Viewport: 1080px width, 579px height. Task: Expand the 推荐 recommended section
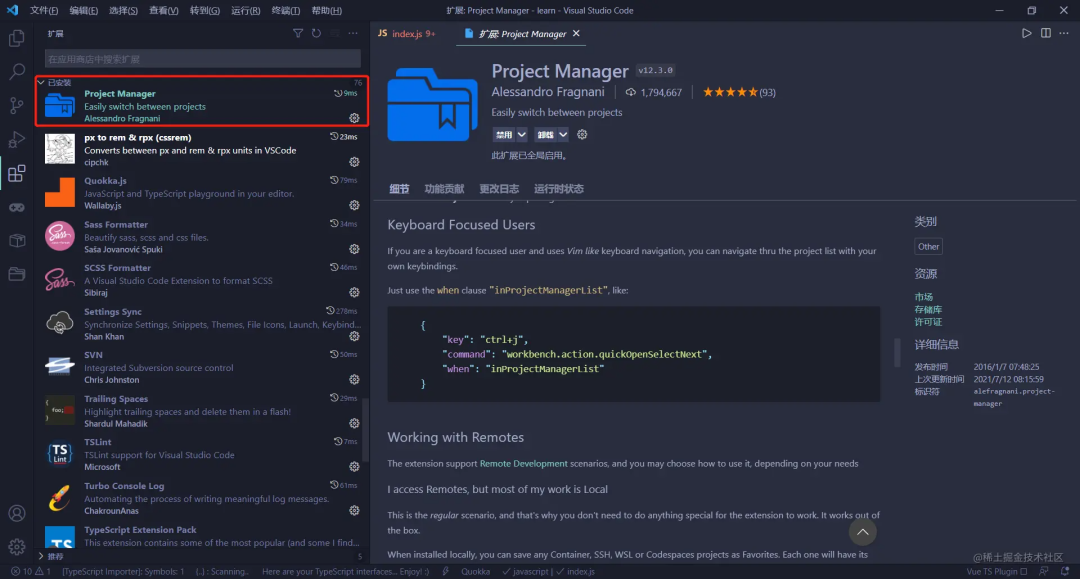pos(54,556)
